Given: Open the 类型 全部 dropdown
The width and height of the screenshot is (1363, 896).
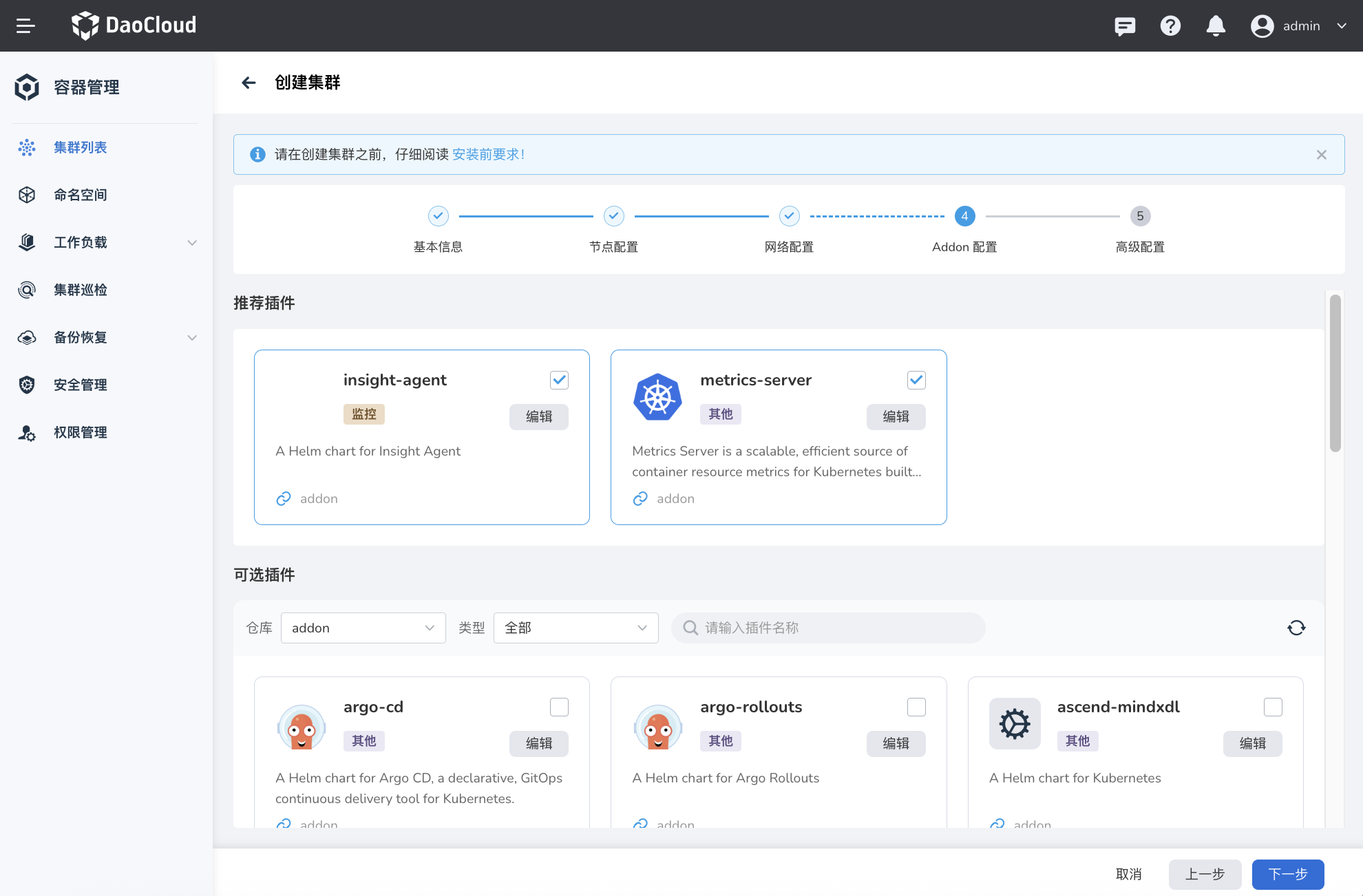Looking at the screenshot, I should coord(575,628).
